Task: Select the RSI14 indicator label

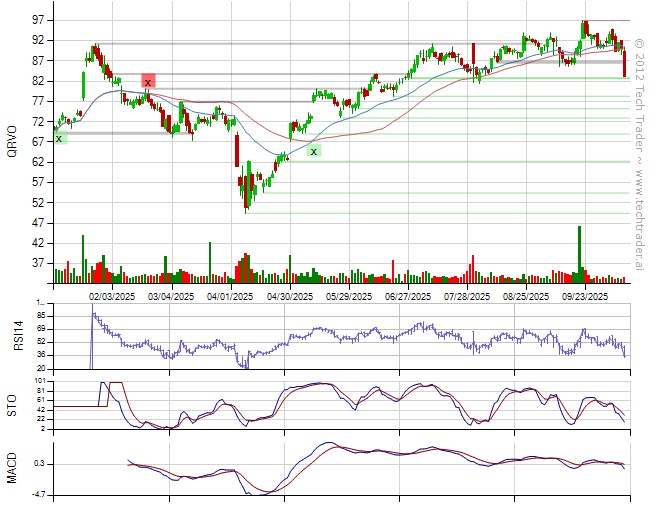Action: pyautogui.click(x=13, y=335)
